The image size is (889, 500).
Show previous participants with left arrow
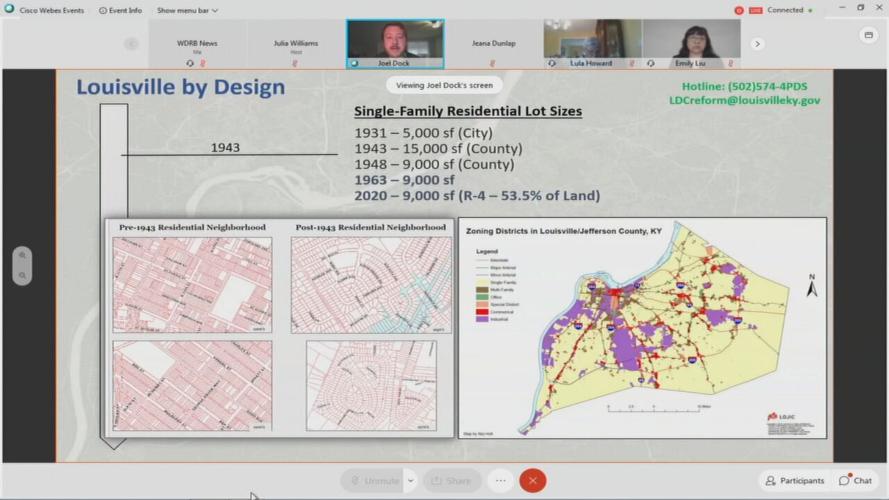coord(131,44)
